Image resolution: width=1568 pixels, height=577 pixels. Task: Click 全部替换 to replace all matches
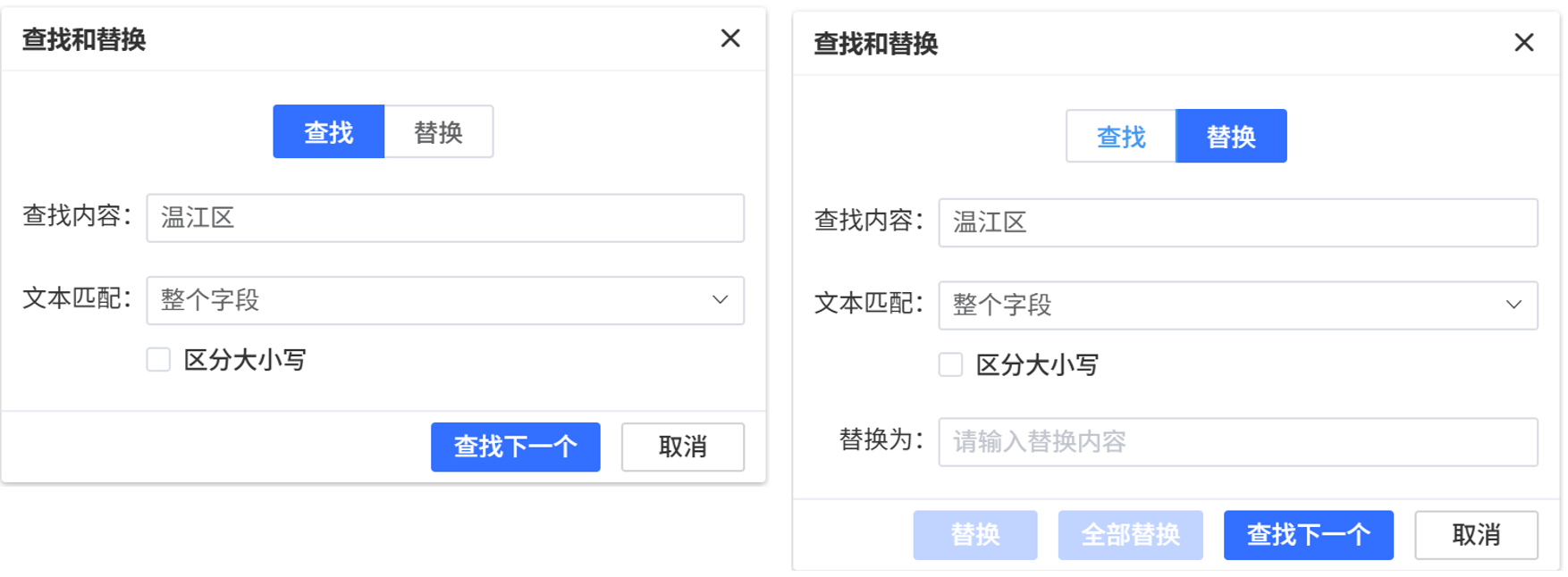pyautogui.click(x=1130, y=534)
